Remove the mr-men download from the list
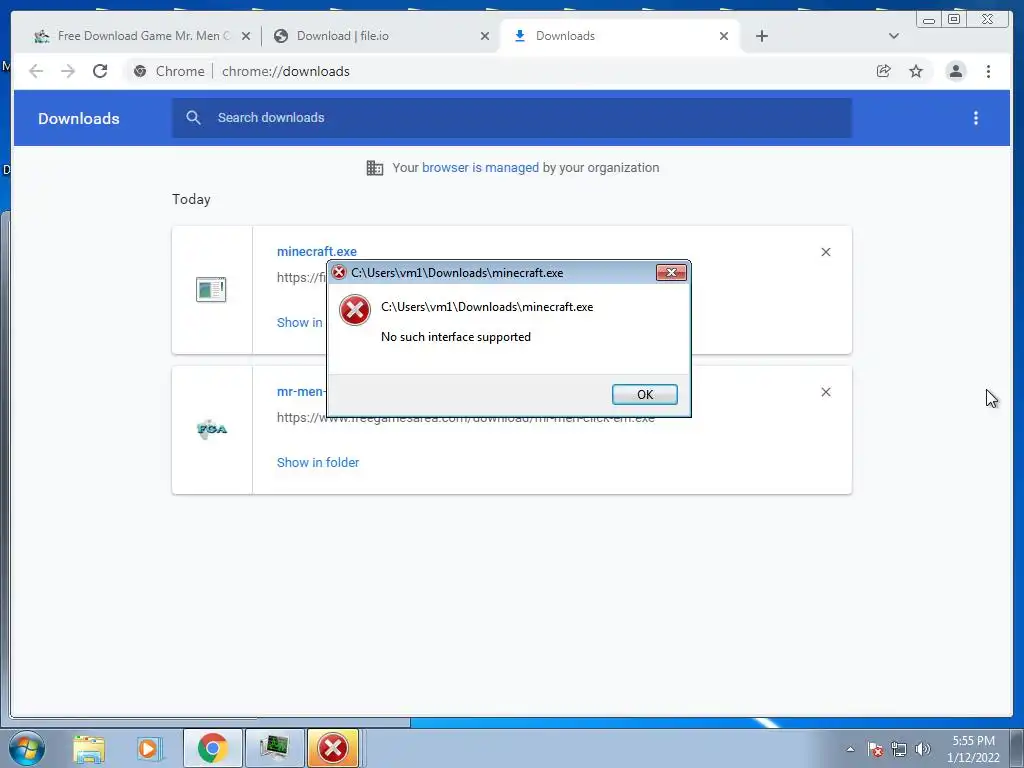 tap(825, 392)
